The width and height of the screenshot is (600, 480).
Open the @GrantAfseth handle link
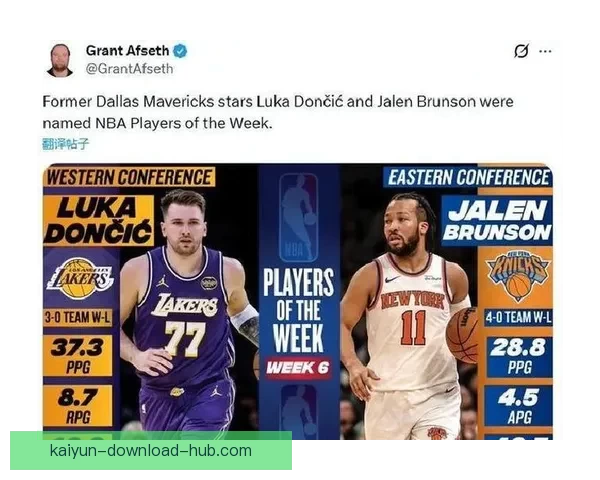point(129,69)
